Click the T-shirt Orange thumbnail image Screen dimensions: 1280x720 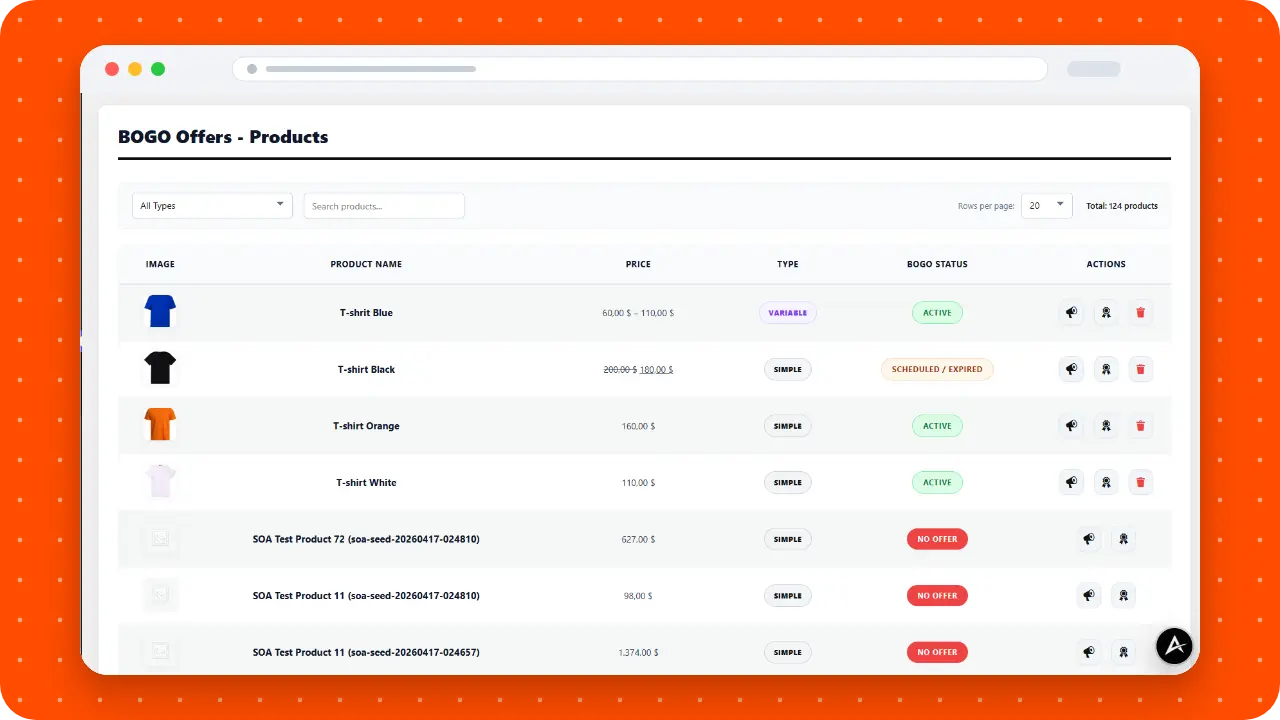[x=160, y=425]
